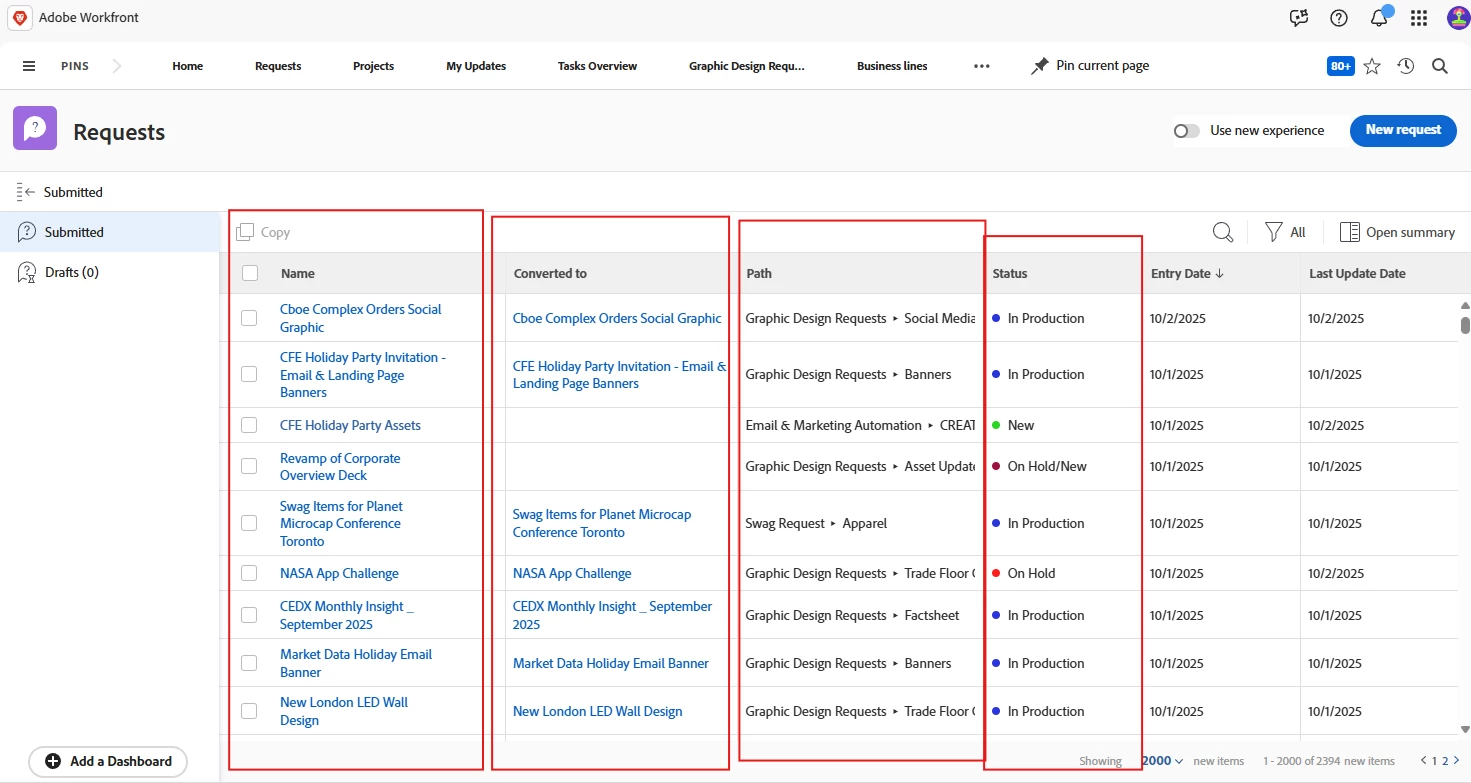1471x783 pixels.
Task: Open the Graphic Design Requ... pinned tab
Action: point(747,66)
